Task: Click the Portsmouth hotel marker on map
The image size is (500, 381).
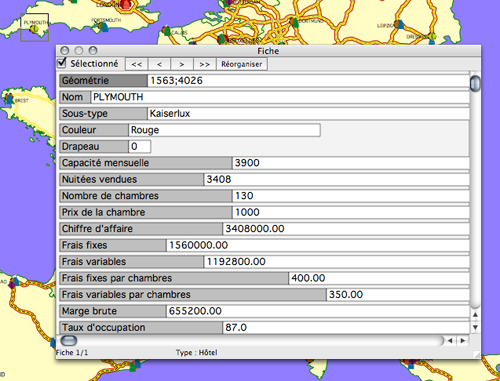Action: (104, 26)
